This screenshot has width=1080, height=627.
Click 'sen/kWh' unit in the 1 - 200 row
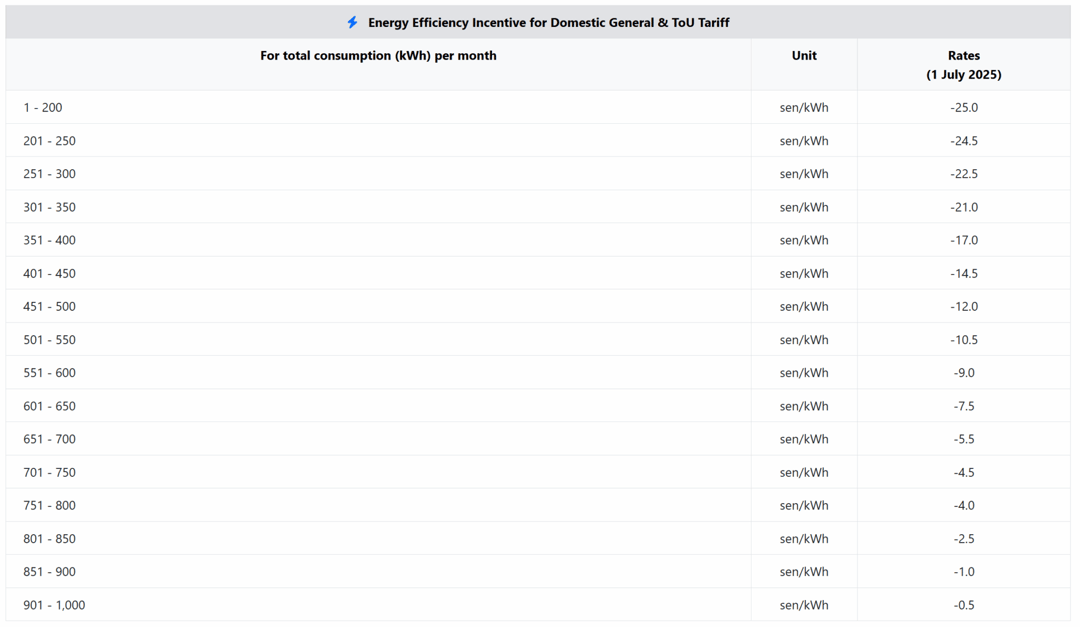[804, 107]
